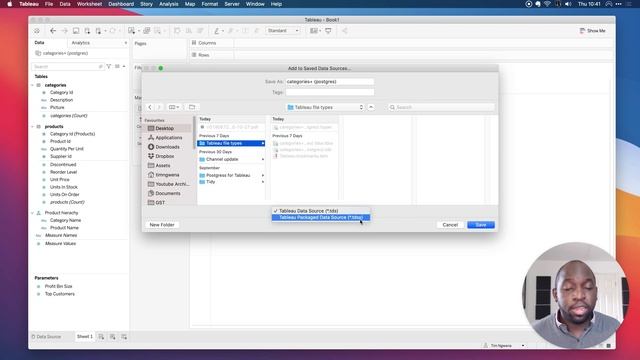Select Downloads in Favourites sidebar

coord(167,147)
